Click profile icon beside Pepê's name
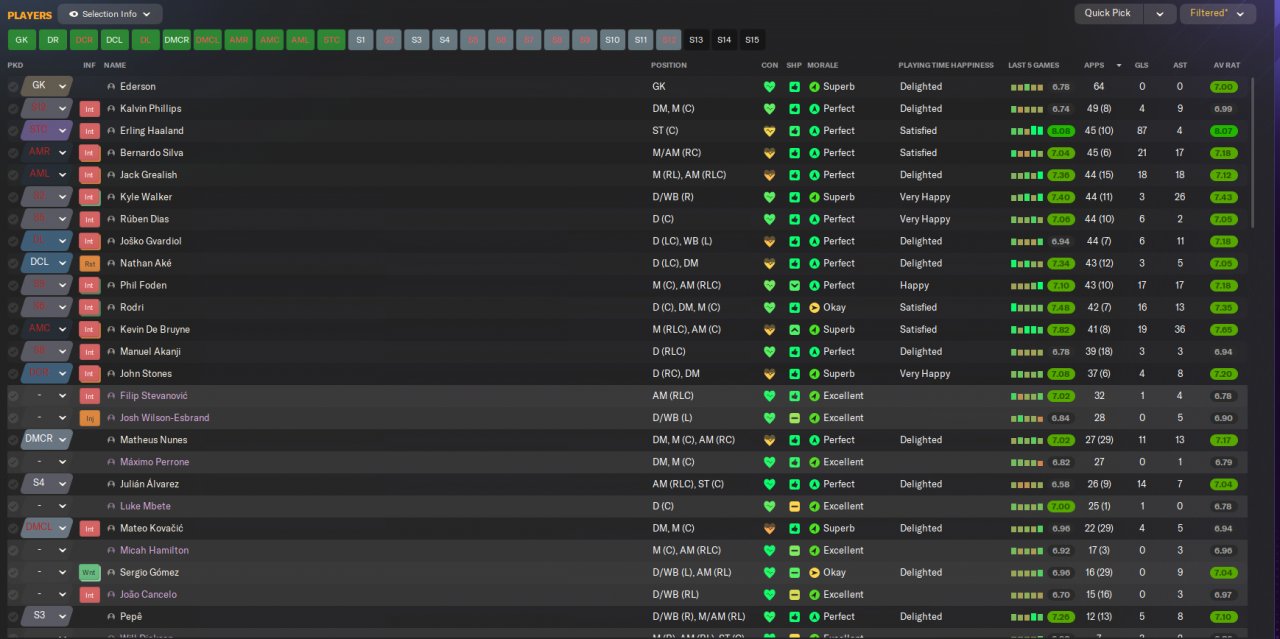The height and width of the screenshot is (639, 1280). [111, 617]
